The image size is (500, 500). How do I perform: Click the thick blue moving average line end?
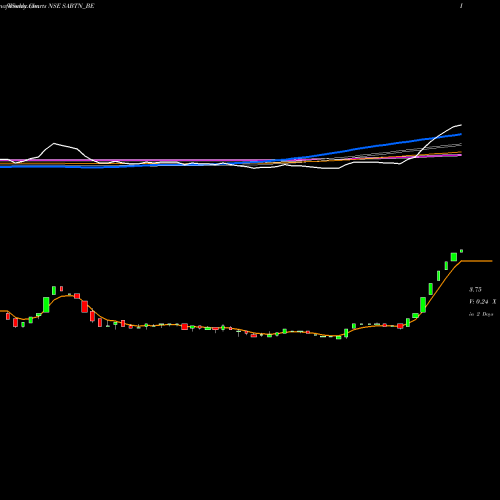tap(460, 134)
